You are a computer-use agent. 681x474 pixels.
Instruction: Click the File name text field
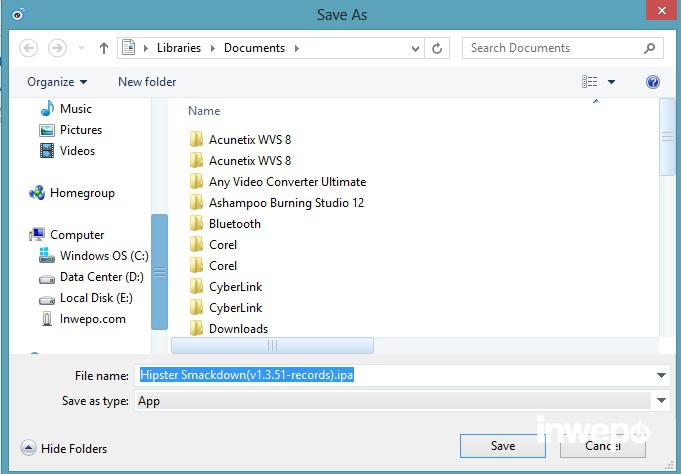point(400,376)
